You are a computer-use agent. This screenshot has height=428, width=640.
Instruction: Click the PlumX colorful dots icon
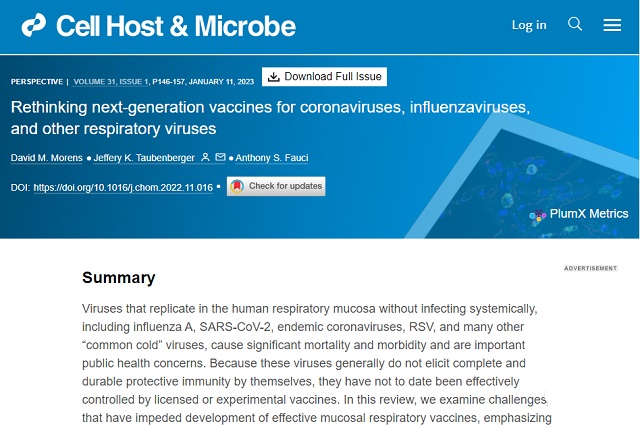click(x=538, y=215)
